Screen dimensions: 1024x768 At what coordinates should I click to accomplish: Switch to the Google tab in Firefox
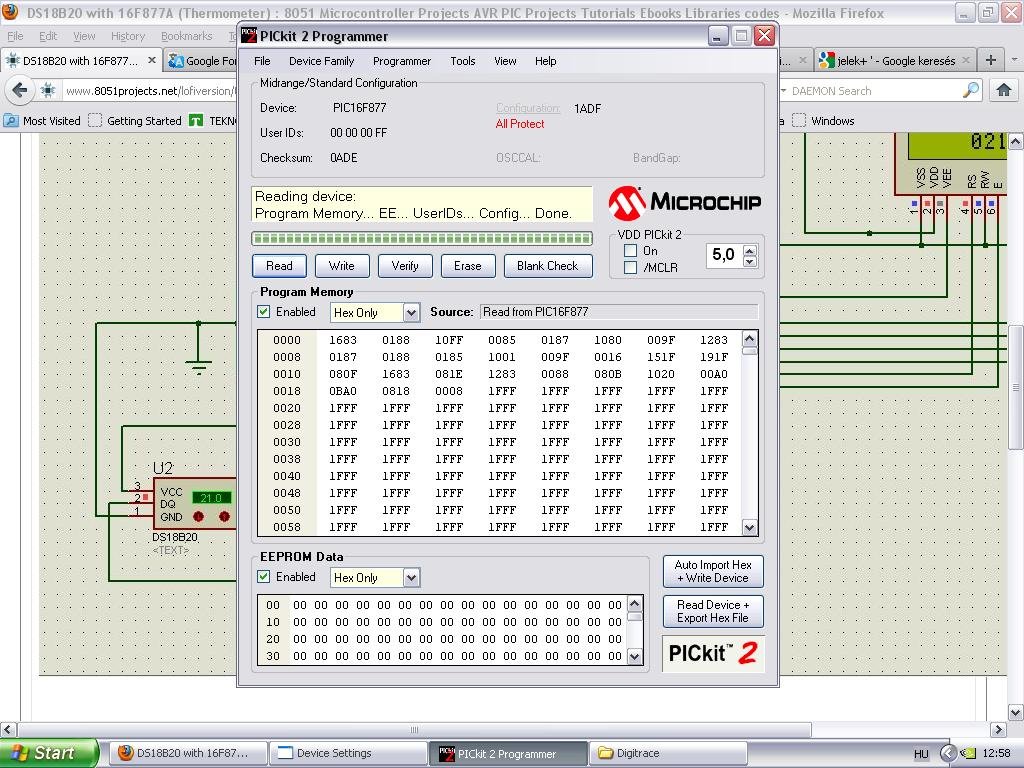[201, 61]
